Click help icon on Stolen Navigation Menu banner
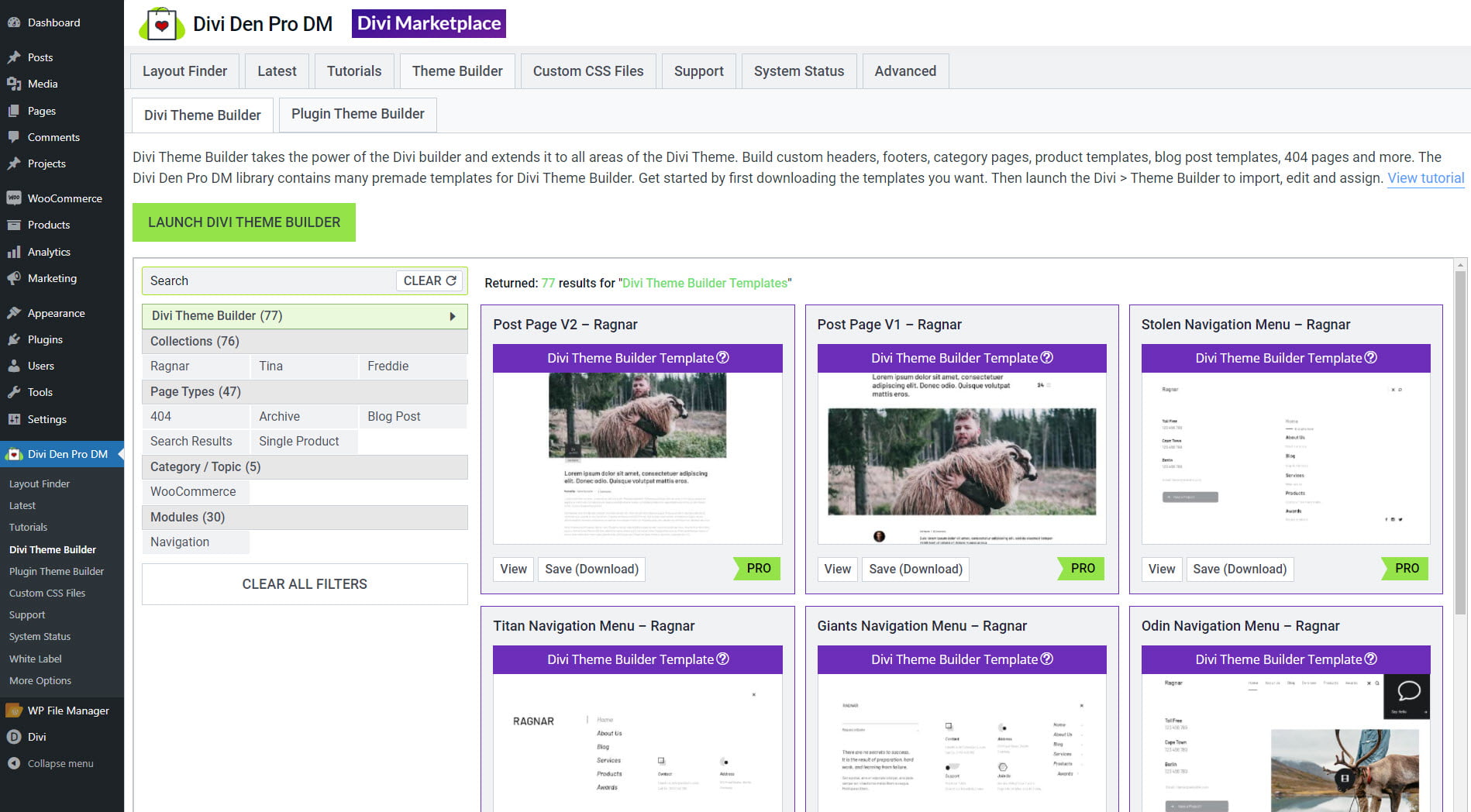 click(x=1370, y=357)
